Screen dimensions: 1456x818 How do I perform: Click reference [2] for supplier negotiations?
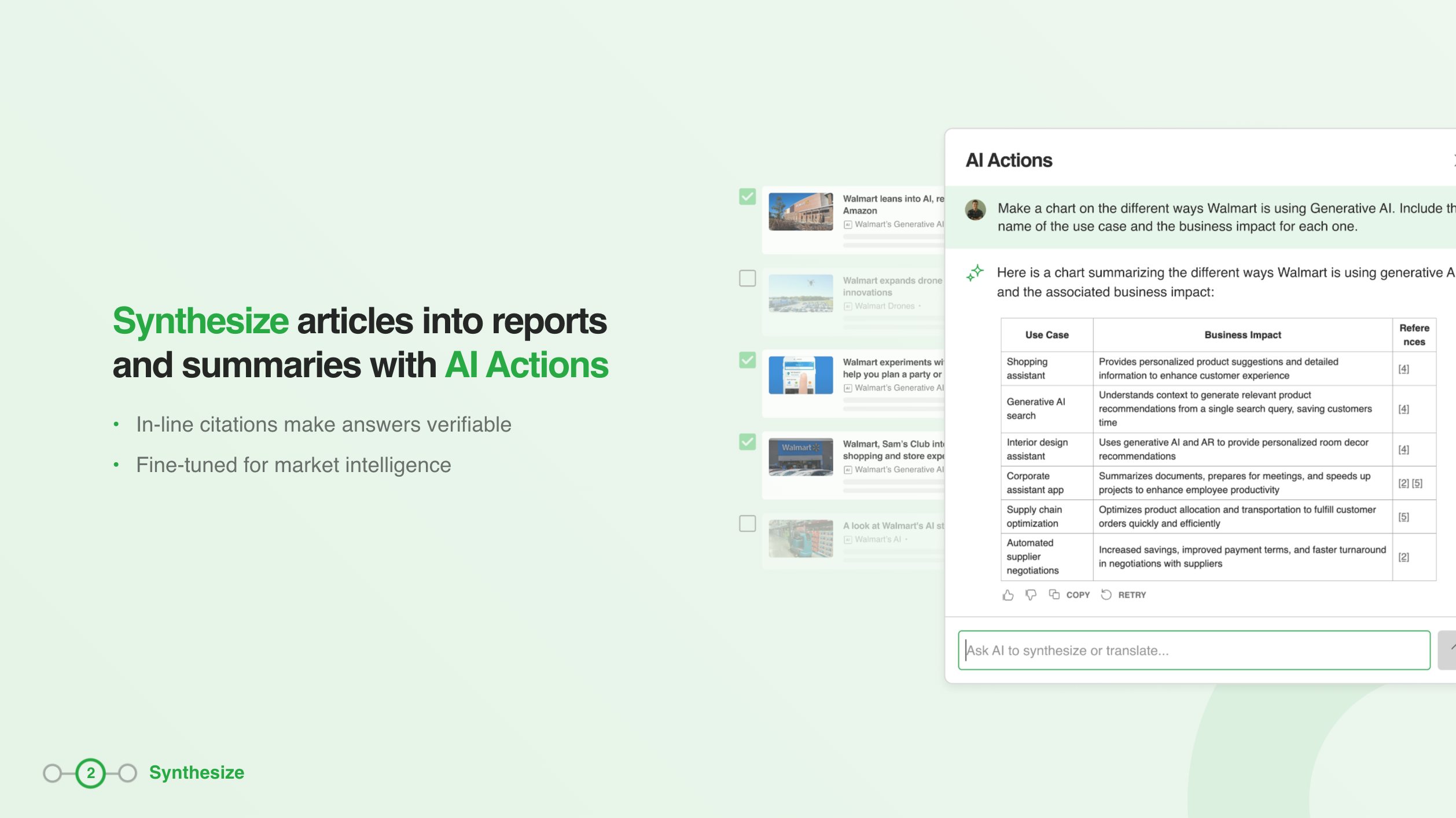(1403, 557)
